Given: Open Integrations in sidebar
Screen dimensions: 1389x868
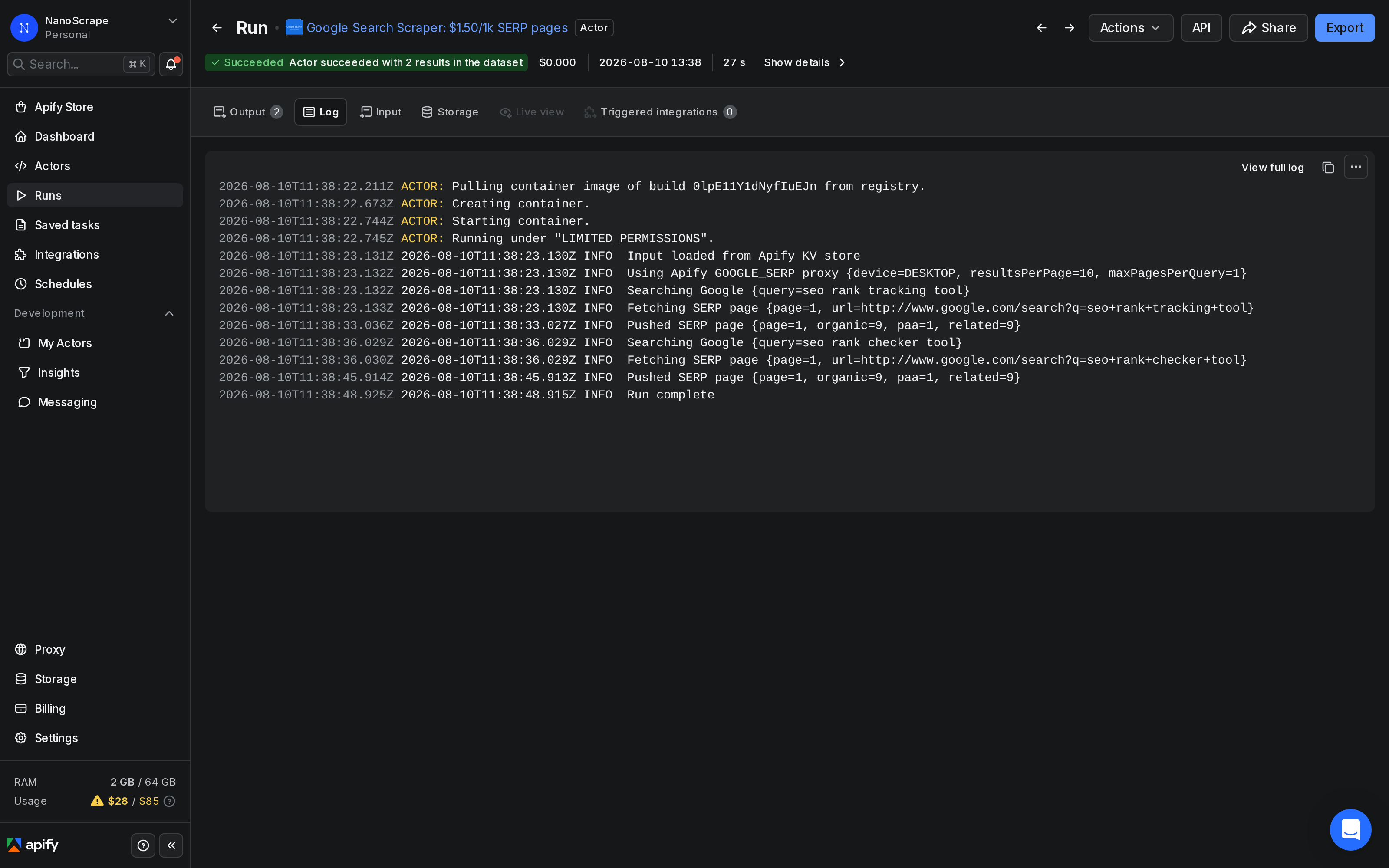Looking at the screenshot, I should [95, 254].
